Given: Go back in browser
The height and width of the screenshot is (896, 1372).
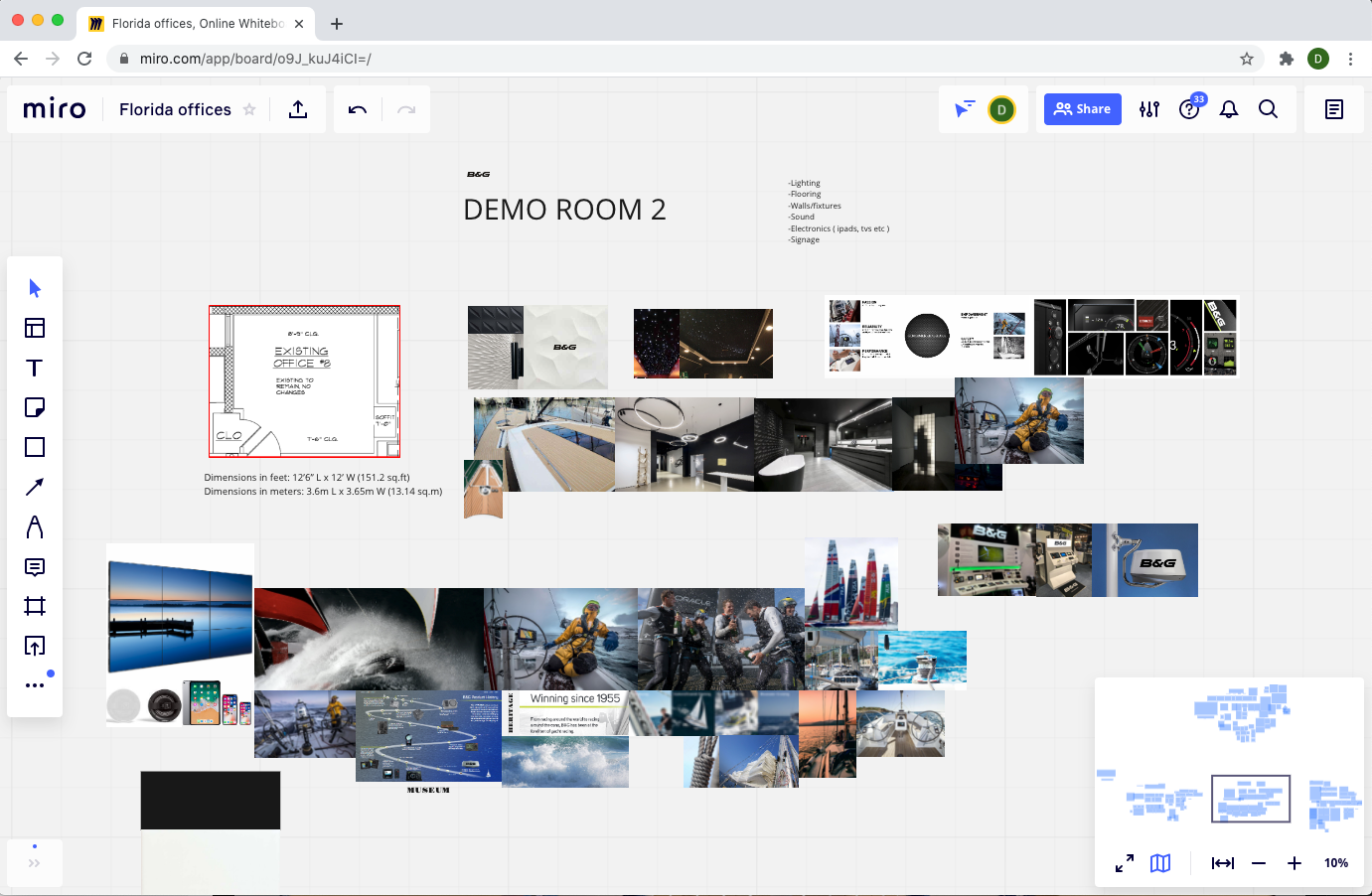Looking at the screenshot, I should click(21, 59).
